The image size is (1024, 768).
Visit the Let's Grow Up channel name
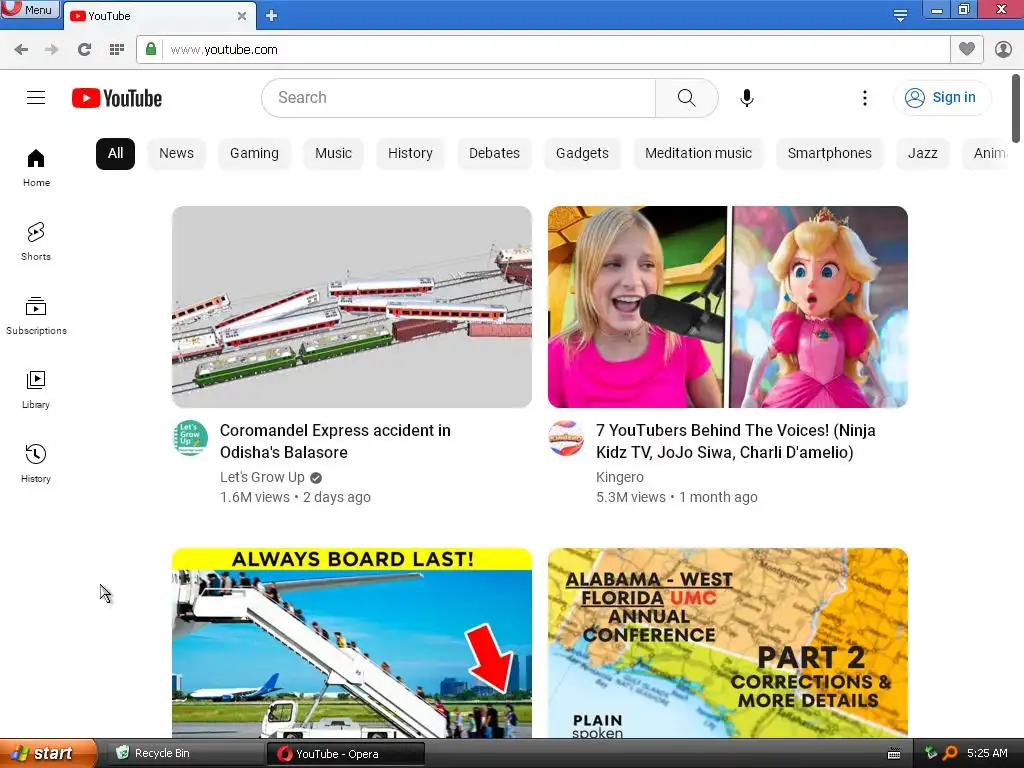263,477
